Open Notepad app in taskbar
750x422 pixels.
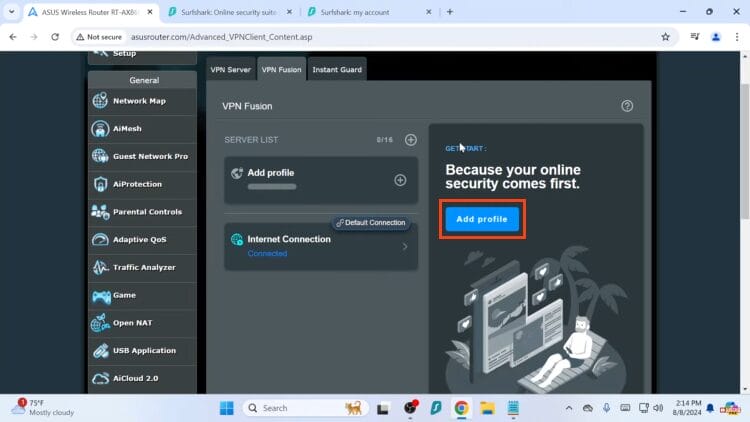point(513,408)
